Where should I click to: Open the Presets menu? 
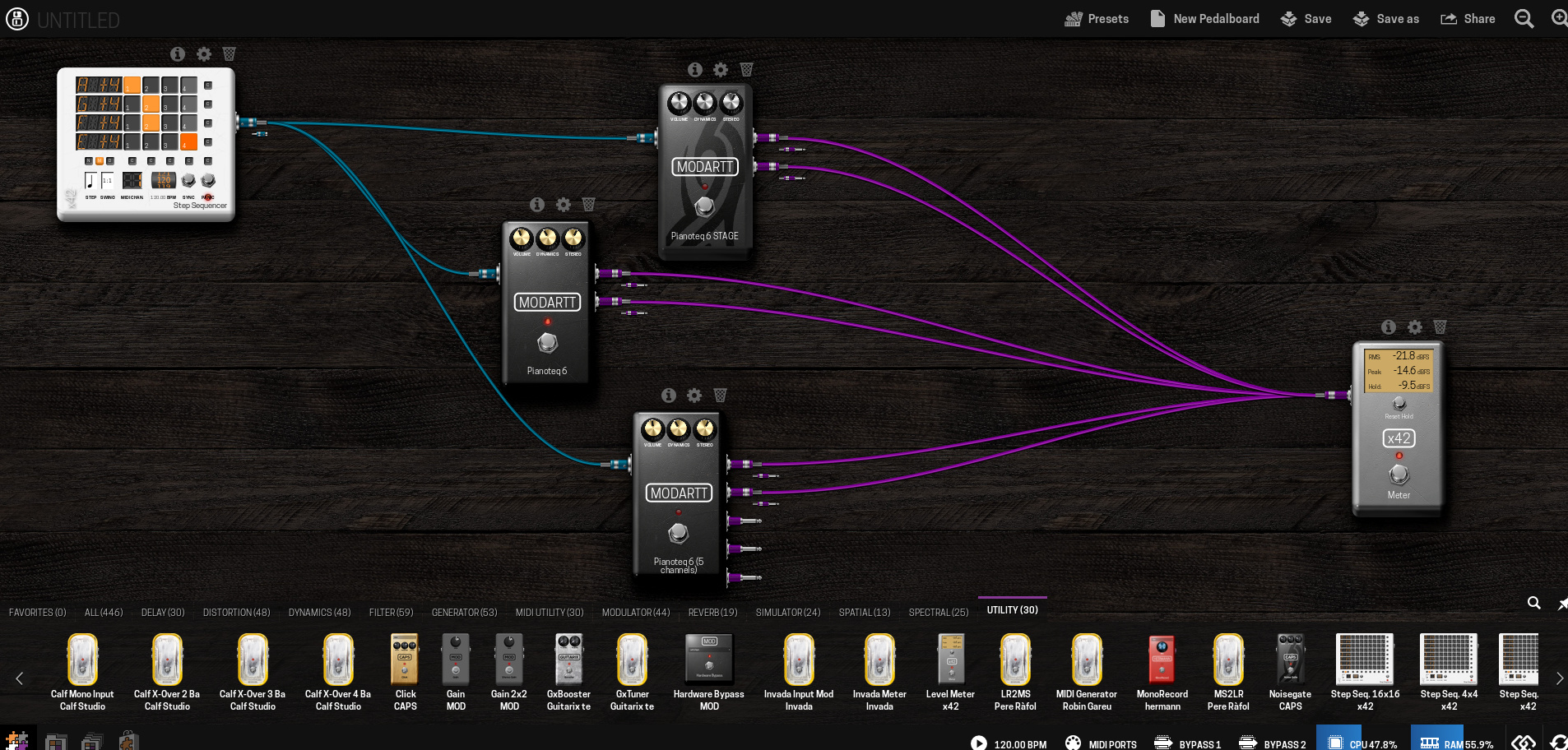point(1097,19)
